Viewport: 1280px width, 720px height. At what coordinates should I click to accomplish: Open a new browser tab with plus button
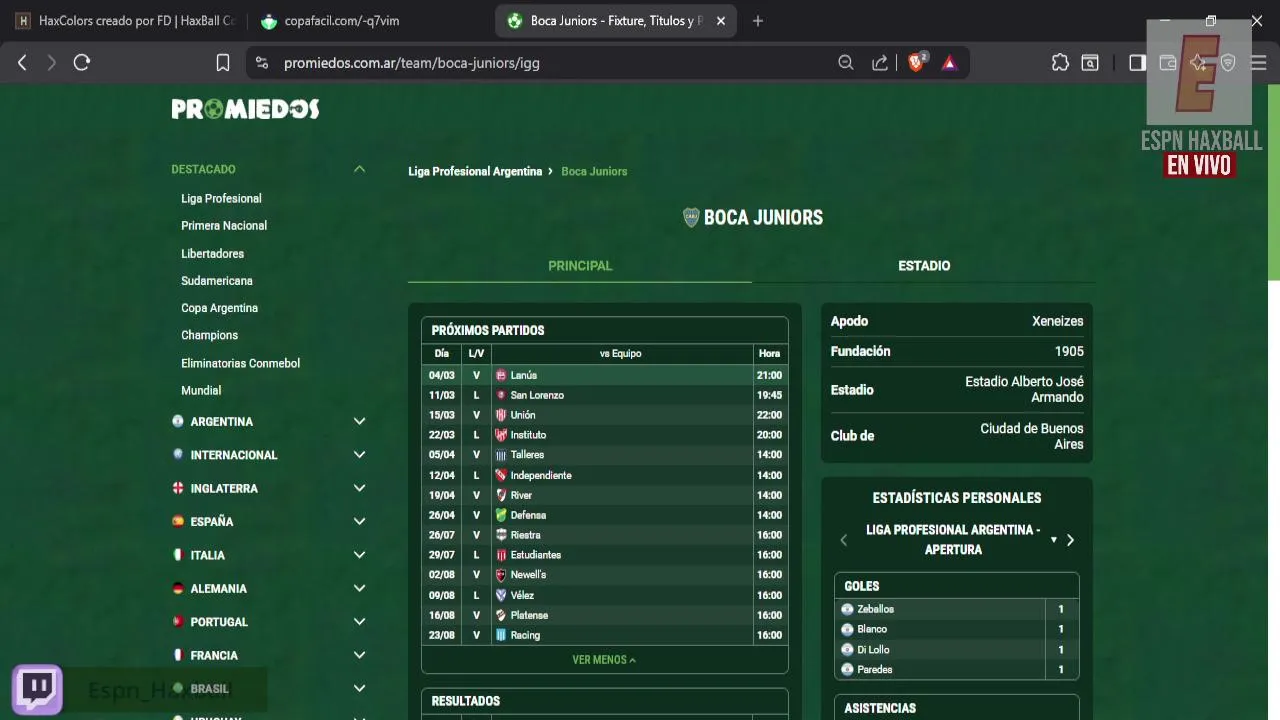pos(757,21)
